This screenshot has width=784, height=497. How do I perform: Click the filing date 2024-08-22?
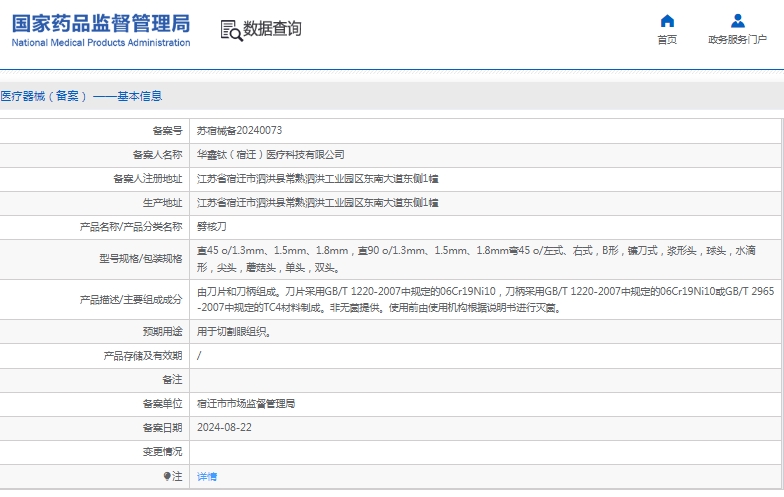pos(224,428)
